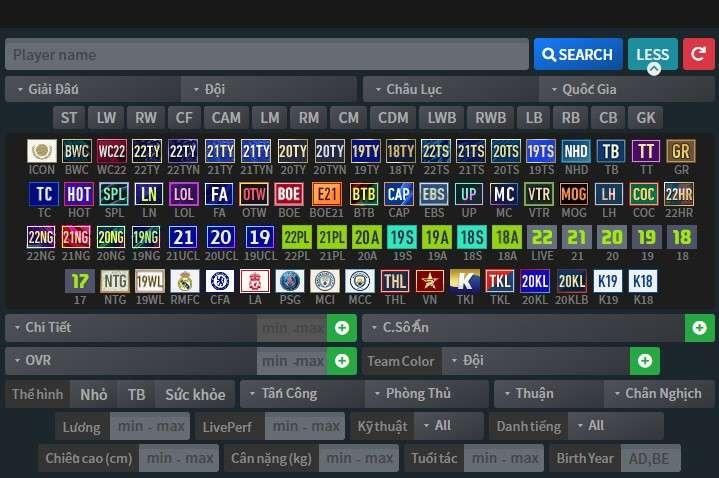Viewport: 719px width, 478px height.
Task: Open the Chi Tiết dropdown
Action: 131,328
